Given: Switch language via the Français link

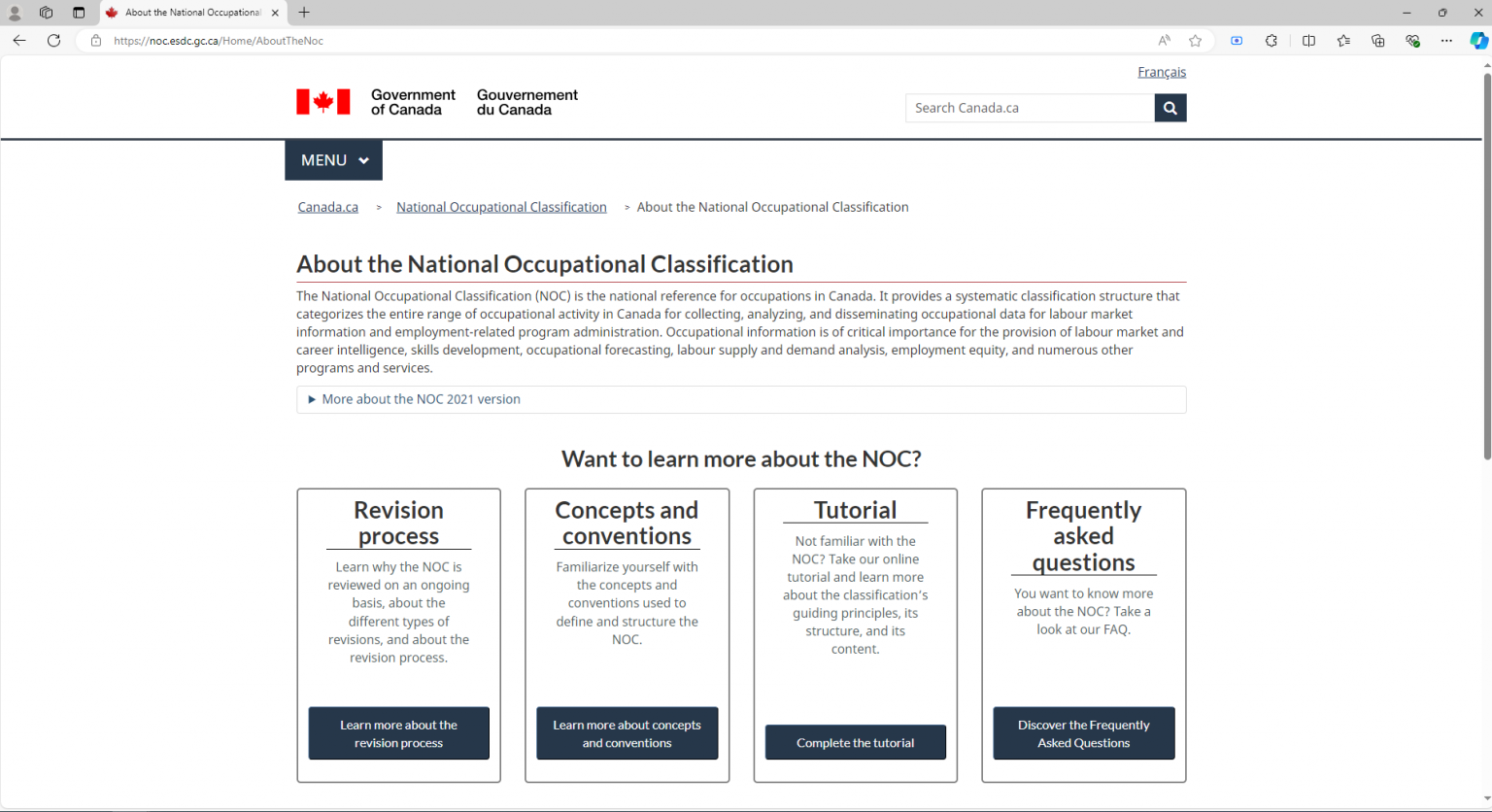Looking at the screenshot, I should point(1161,72).
